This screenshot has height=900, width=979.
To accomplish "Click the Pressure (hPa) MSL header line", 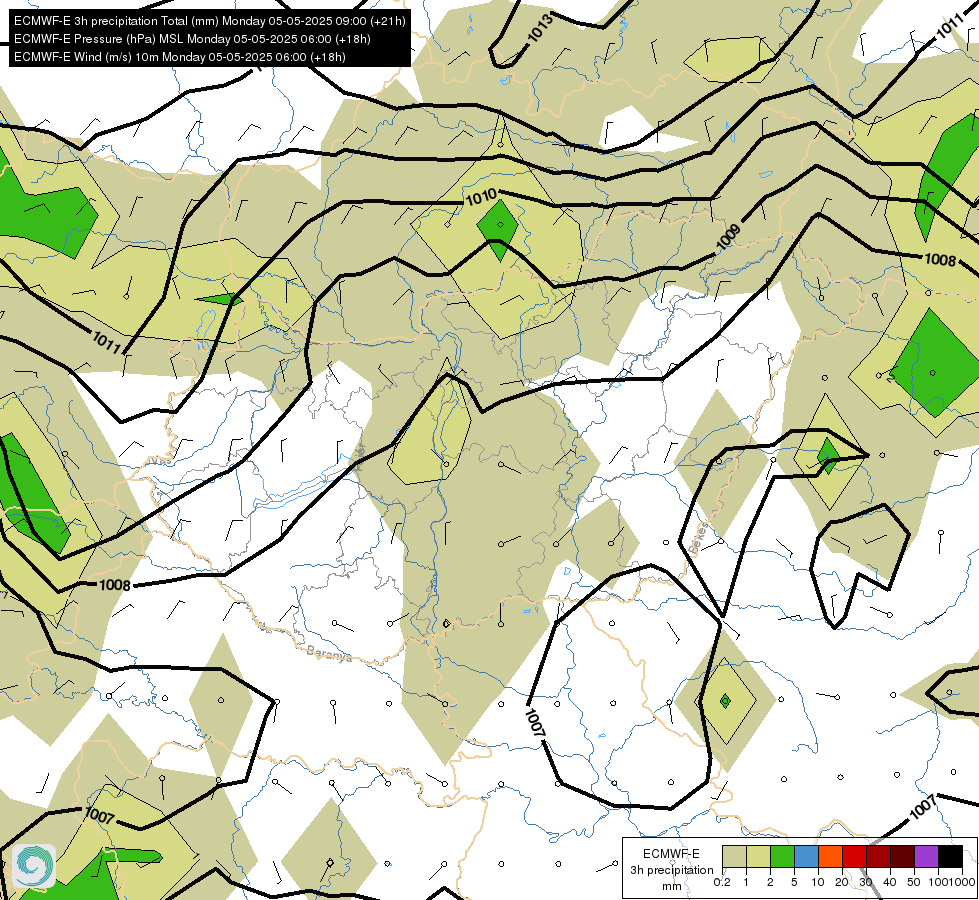I will (x=192, y=39).
